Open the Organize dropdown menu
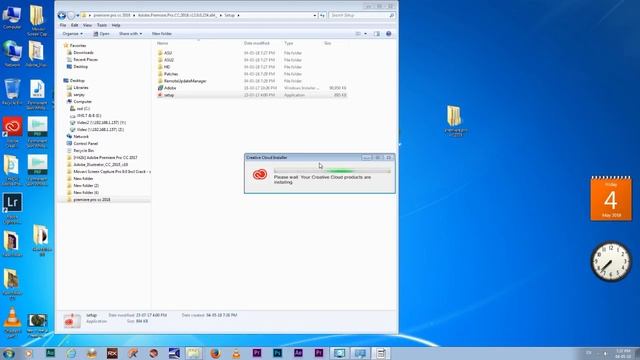The height and width of the screenshot is (360, 640). (x=73, y=34)
